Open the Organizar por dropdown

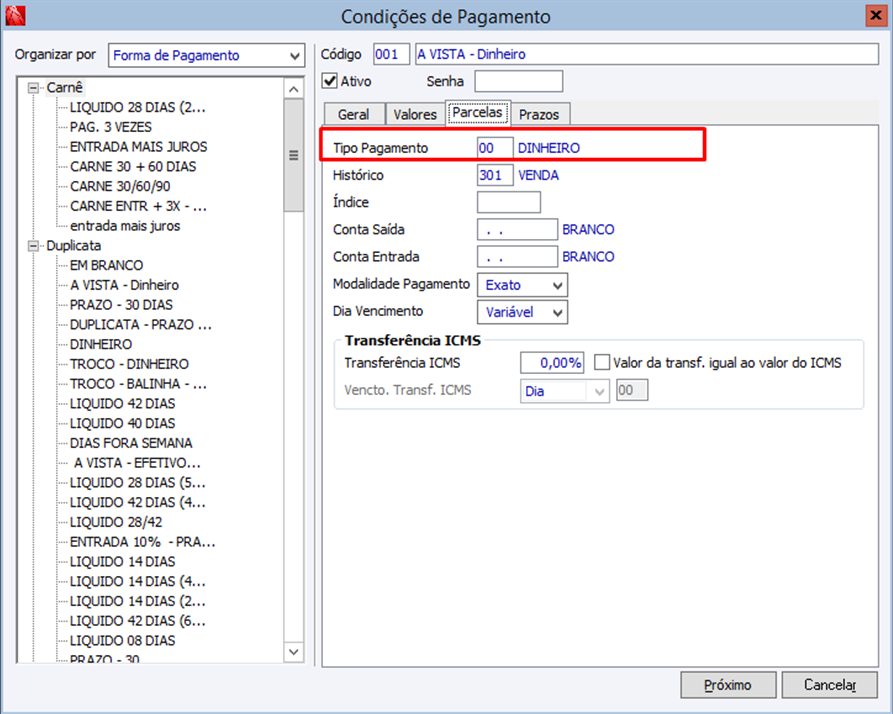point(294,56)
